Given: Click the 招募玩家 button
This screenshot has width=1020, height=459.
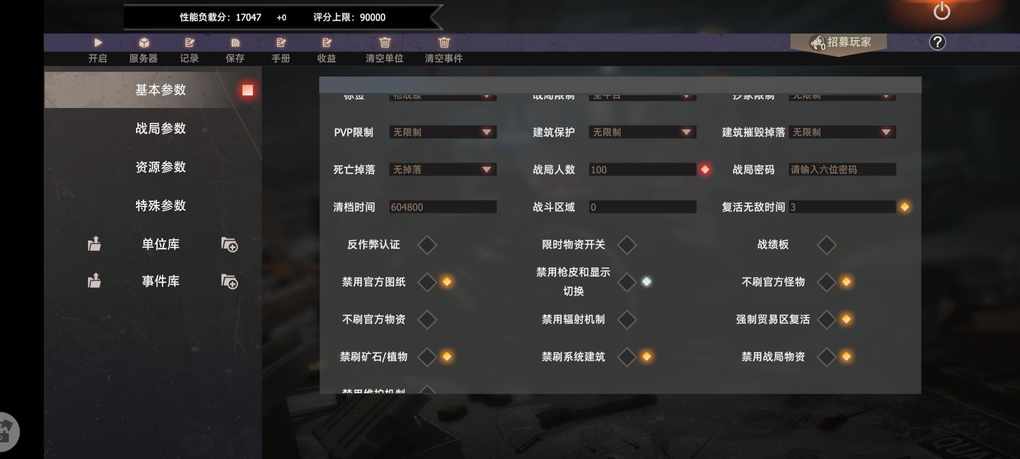Looking at the screenshot, I should click(839, 43).
